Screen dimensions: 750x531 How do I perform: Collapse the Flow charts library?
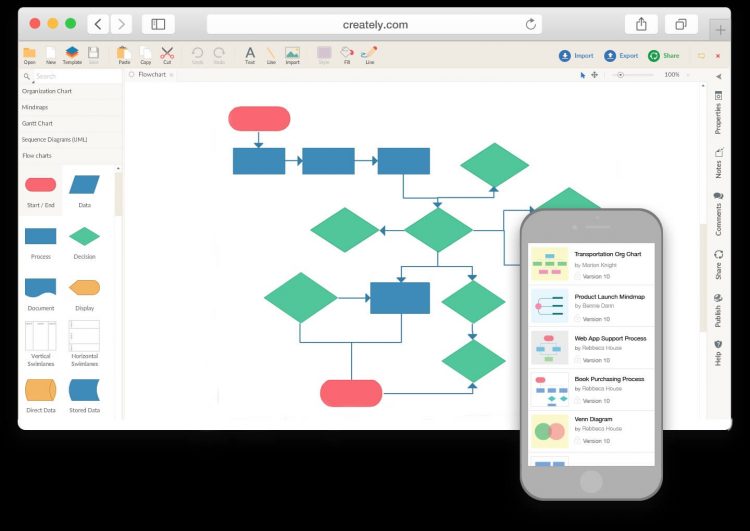tap(70, 155)
